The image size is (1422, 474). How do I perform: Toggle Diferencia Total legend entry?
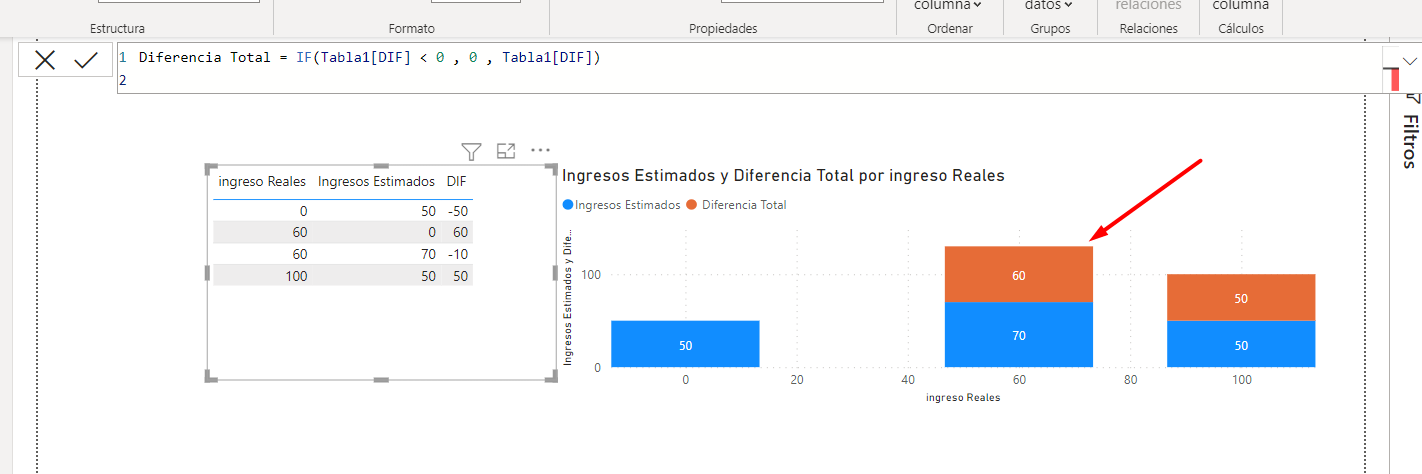click(x=738, y=205)
